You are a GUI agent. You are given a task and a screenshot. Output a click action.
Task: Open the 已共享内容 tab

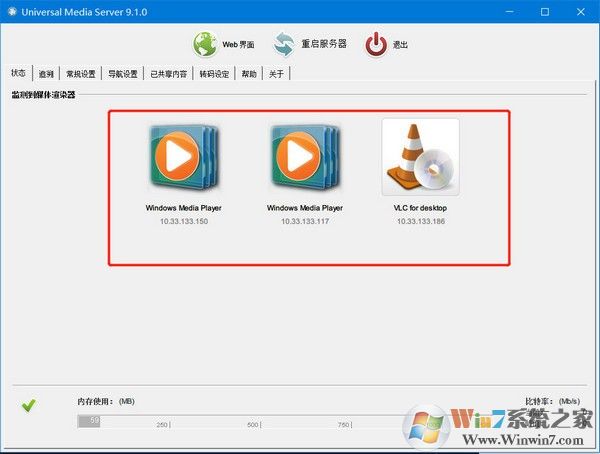click(x=168, y=74)
